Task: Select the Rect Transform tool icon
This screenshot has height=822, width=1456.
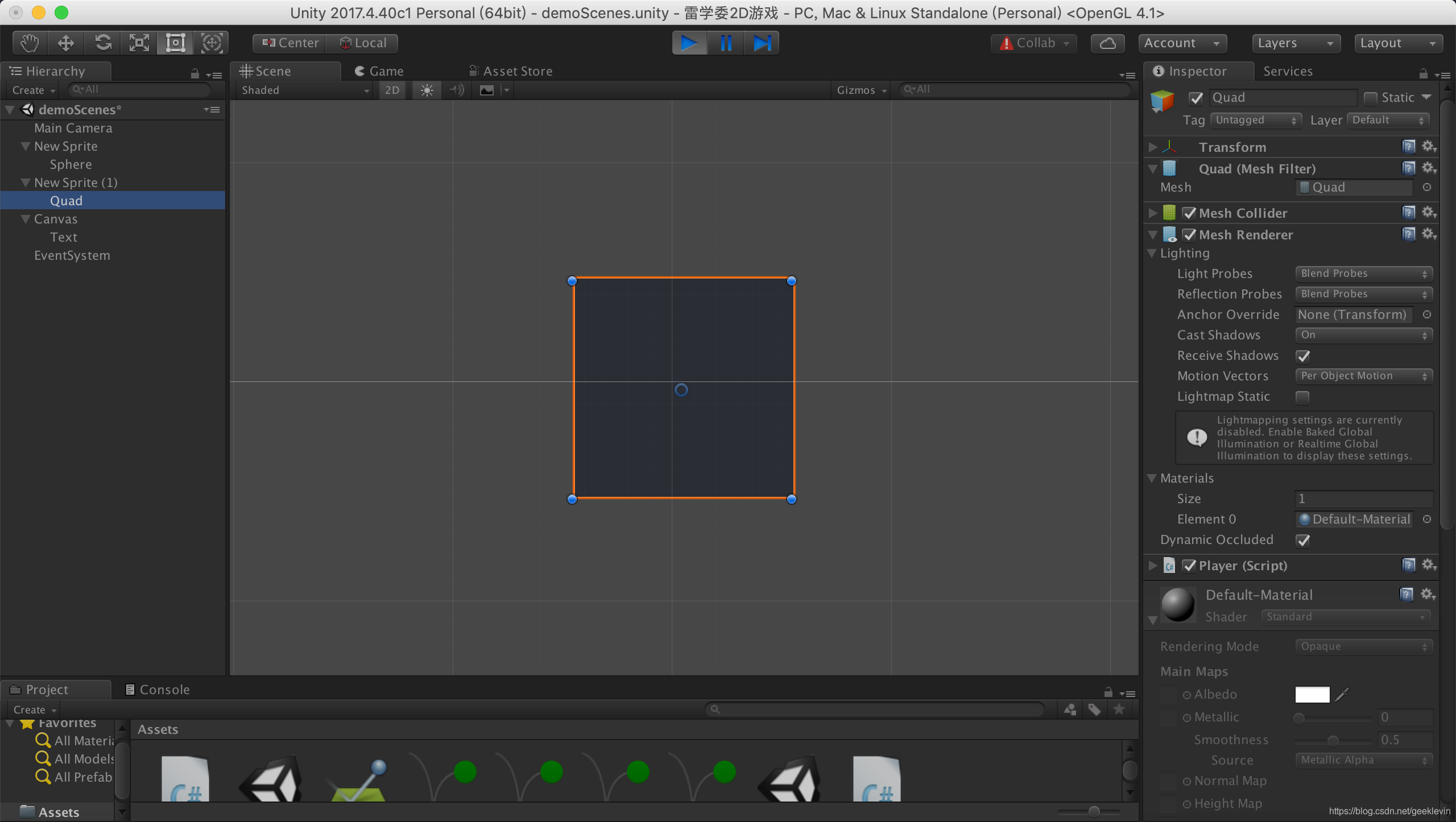Action: [x=176, y=42]
